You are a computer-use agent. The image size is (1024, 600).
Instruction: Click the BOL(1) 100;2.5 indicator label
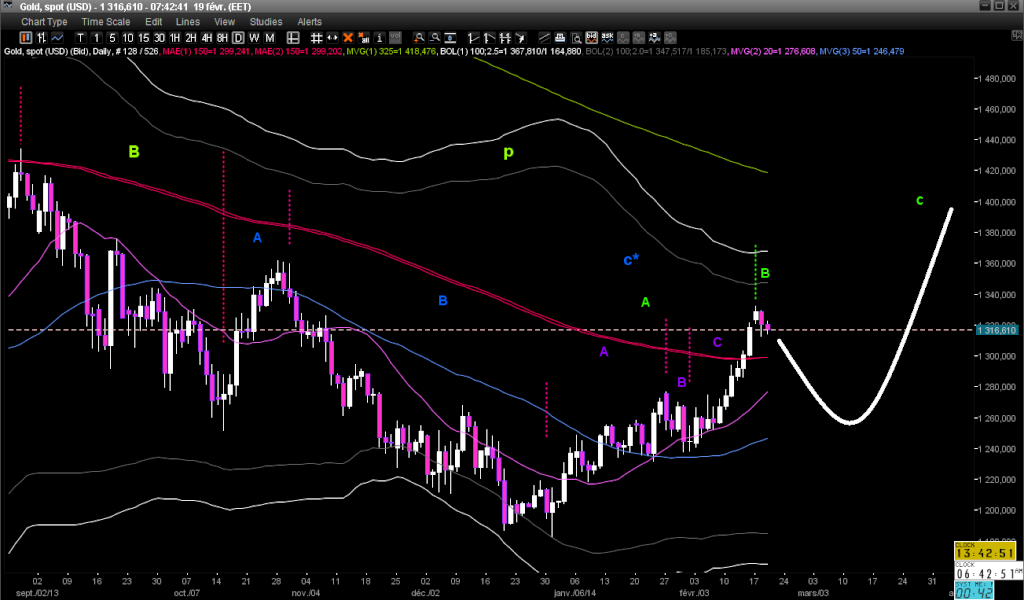(511, 51)
